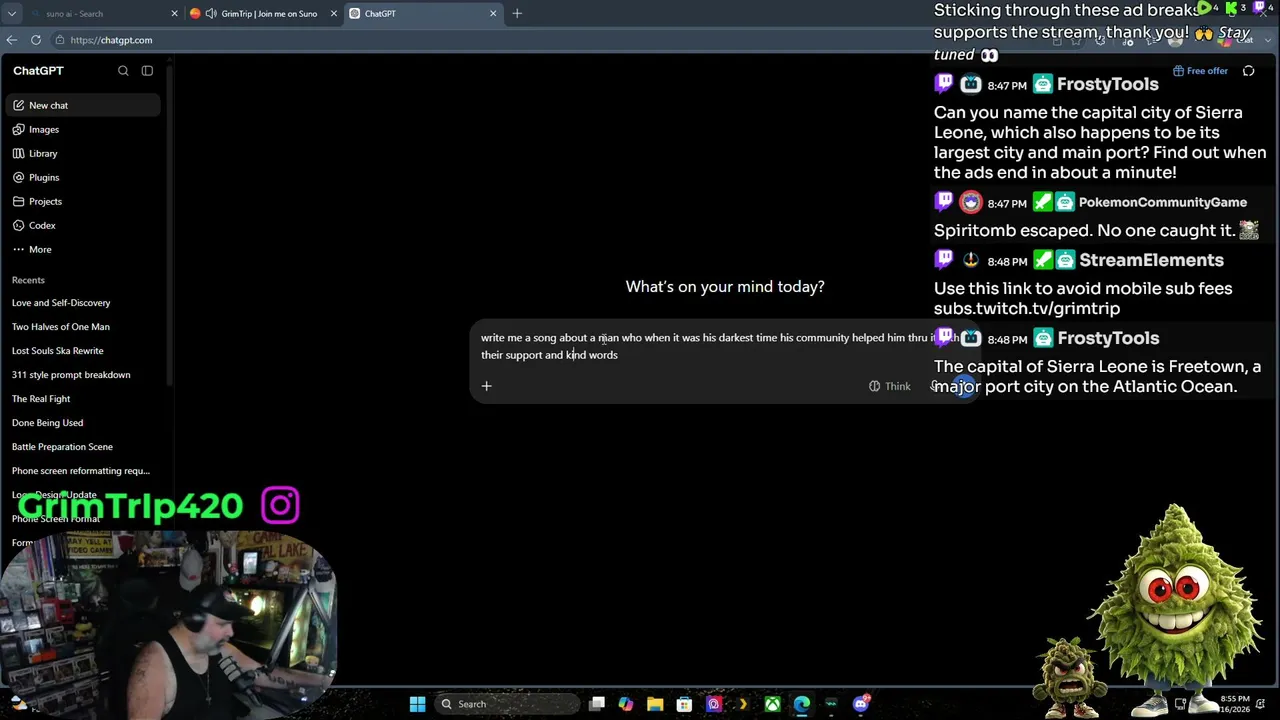The width and height of the screenshot is (1280, 720).
Task: Close the GrimTrip Suno tab
Action: [x=334, y=14]
